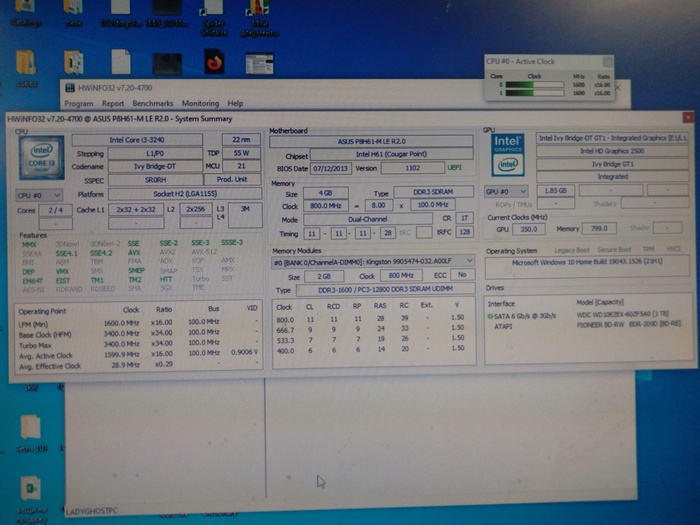The image size is (700, 525).
Task: Click the GPU clock 350.0 value
Action: (x=529, y=229)
